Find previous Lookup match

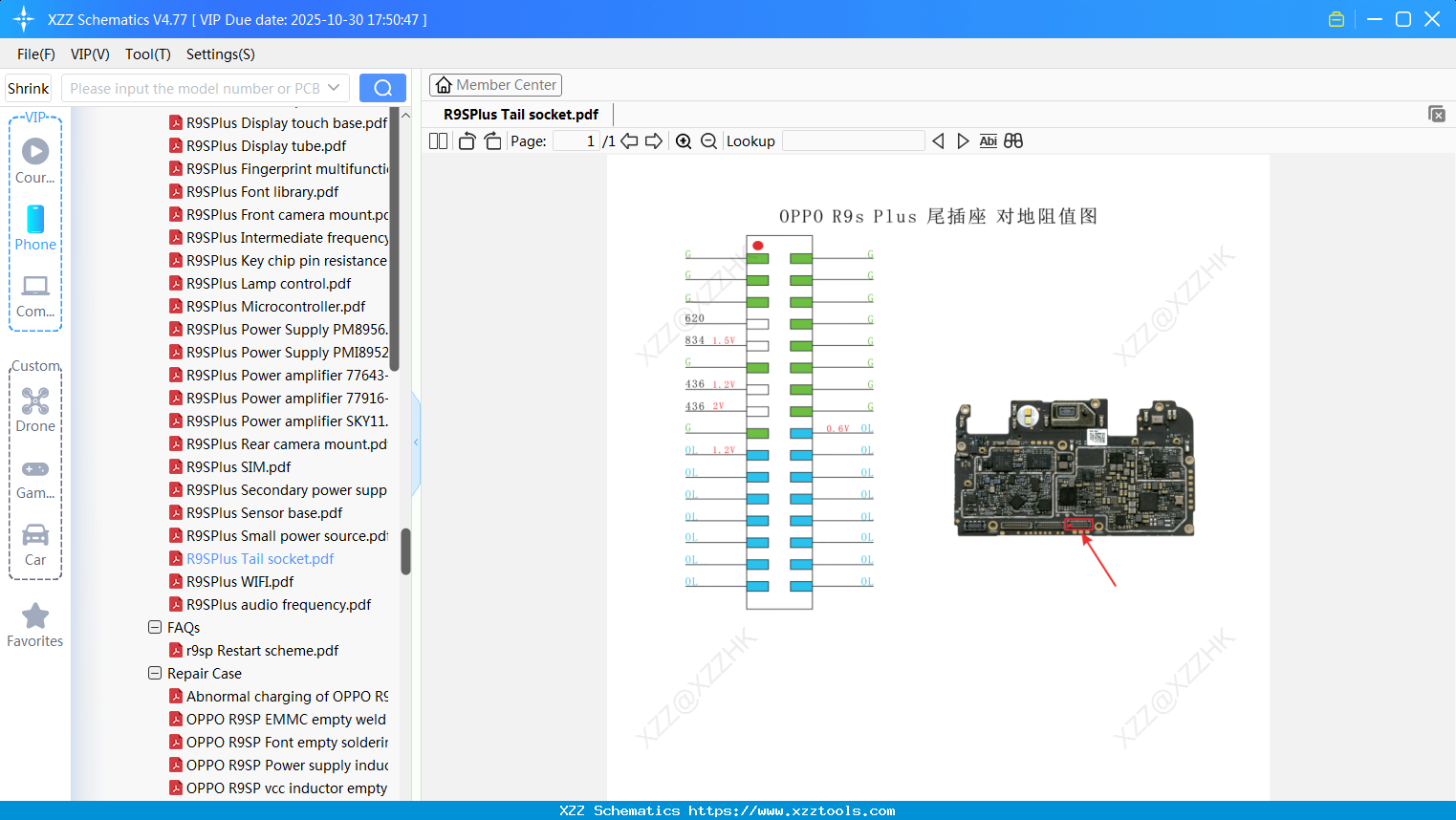[938, 141]
